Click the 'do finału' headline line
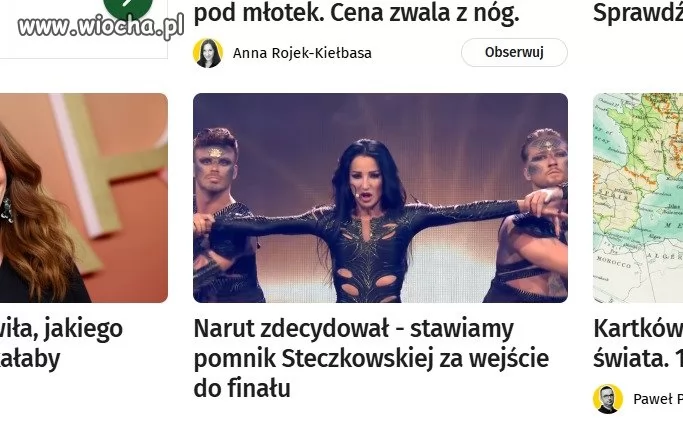The image size is (683, 441). pyautogui.click(x=242, y=388)
